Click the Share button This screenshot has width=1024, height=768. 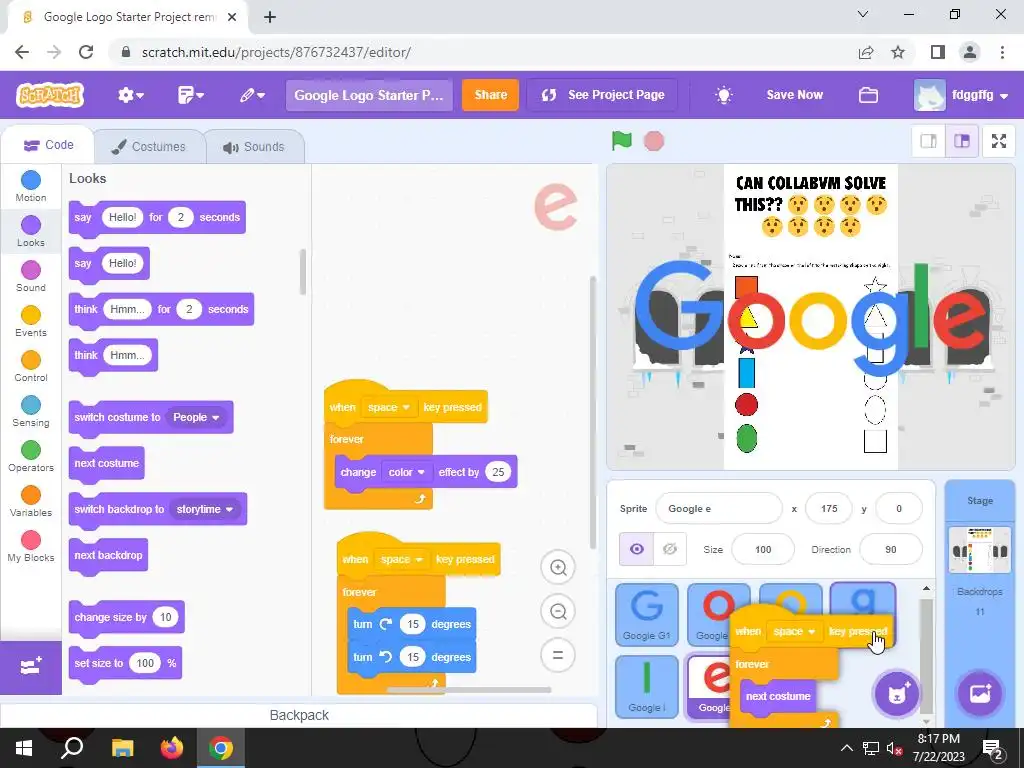coord(490,95)
